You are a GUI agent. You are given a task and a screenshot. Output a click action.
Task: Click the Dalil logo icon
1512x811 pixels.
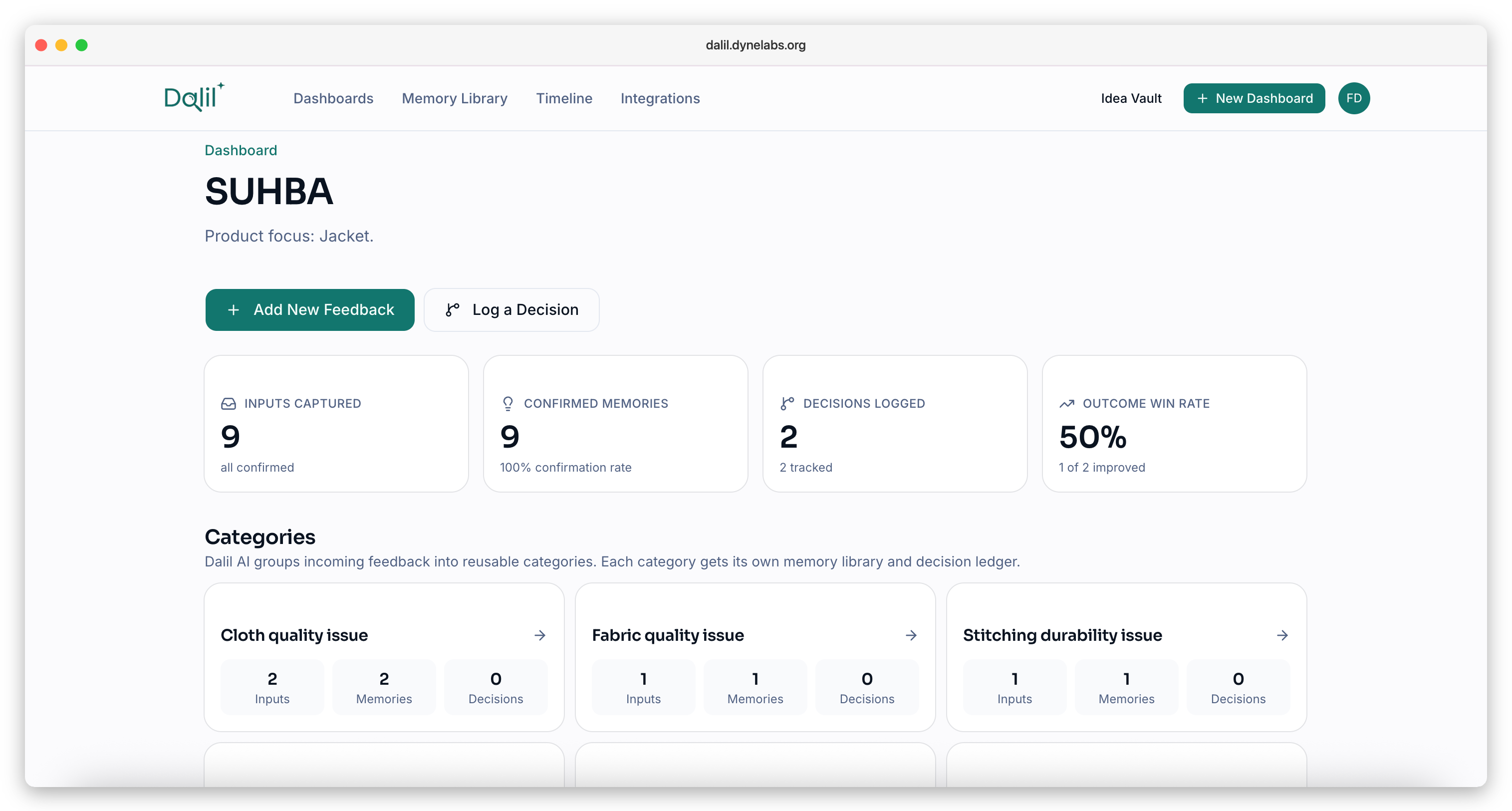click(194, 97)
